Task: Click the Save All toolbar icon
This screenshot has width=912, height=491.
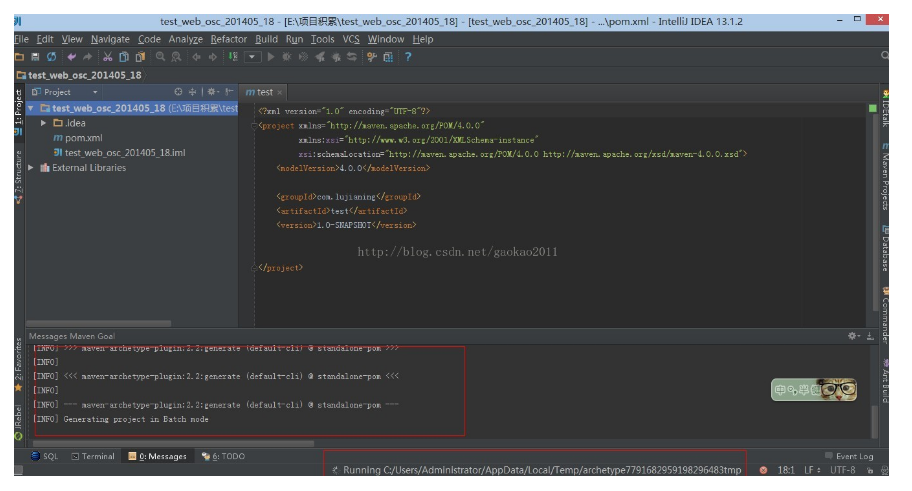Action: point(34,56)
